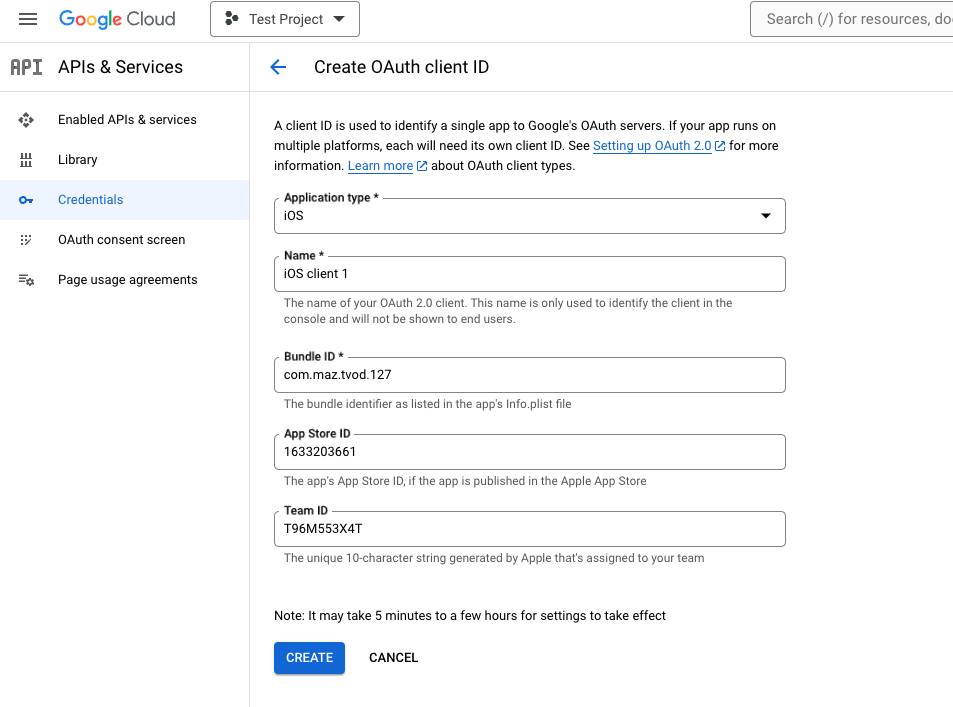
Task: Click the APIs & Services heading
Action: pyautogui.click(x=120, y=67)
